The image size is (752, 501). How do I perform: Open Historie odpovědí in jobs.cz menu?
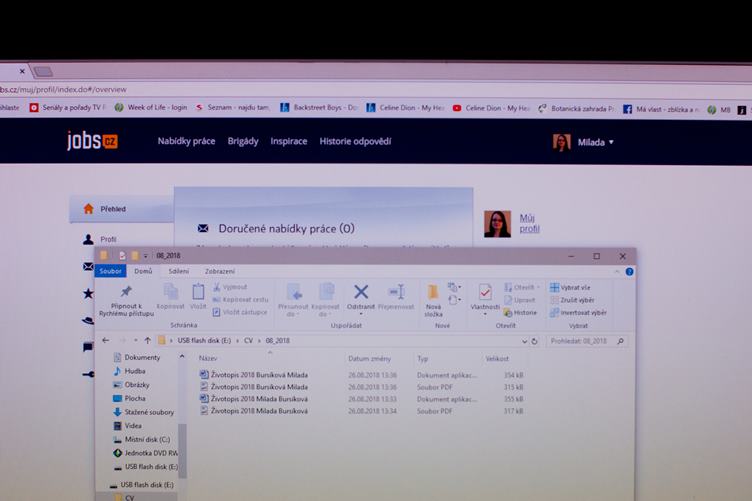click(x=355, y=141)
